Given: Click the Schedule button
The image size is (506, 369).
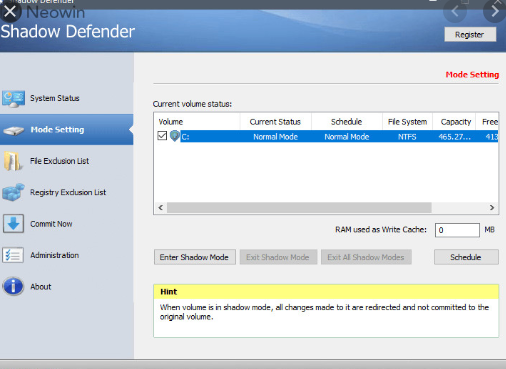Looking at the screenshot, I should (x=466, y=257).
